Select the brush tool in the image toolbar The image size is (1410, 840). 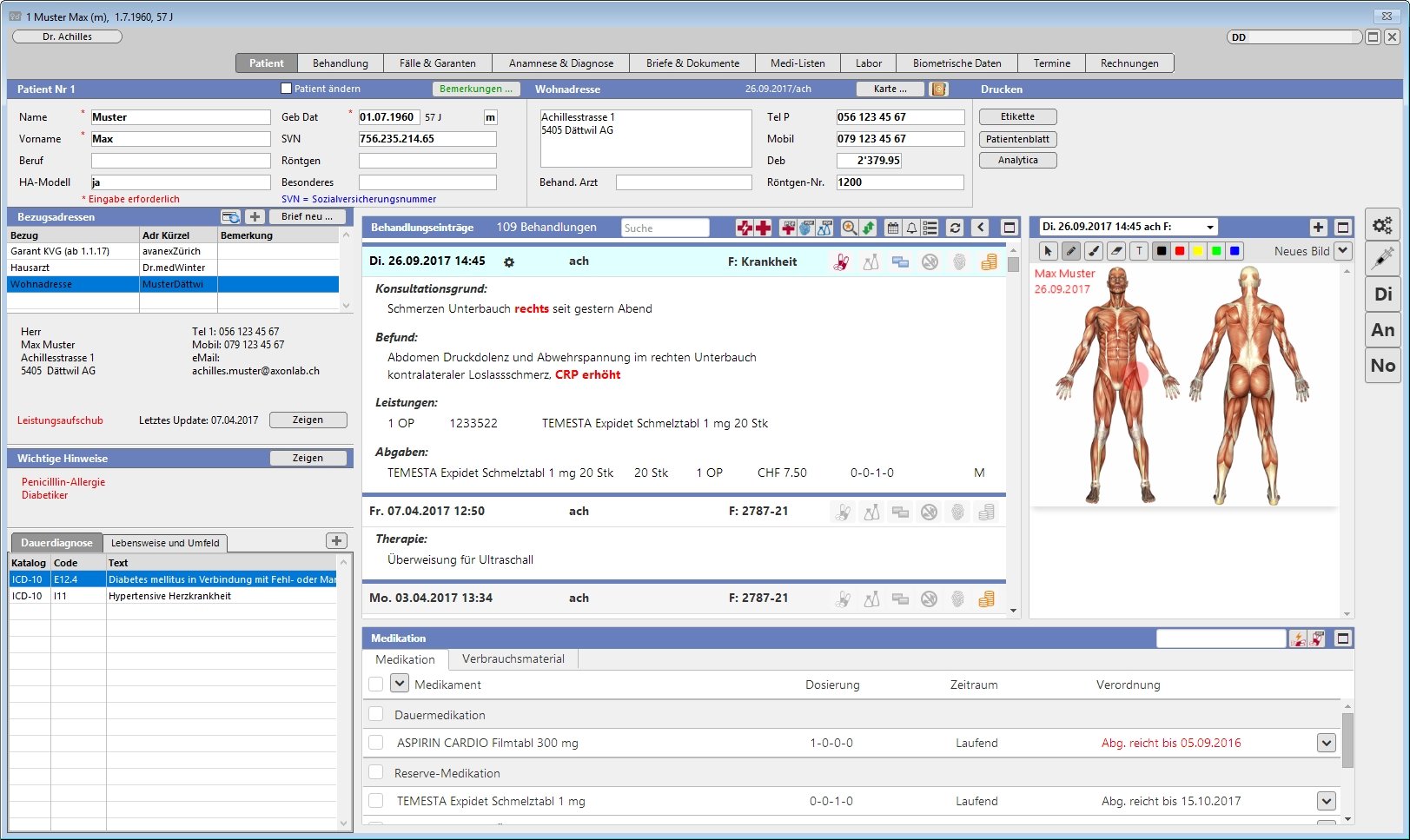pos(1094,251)
